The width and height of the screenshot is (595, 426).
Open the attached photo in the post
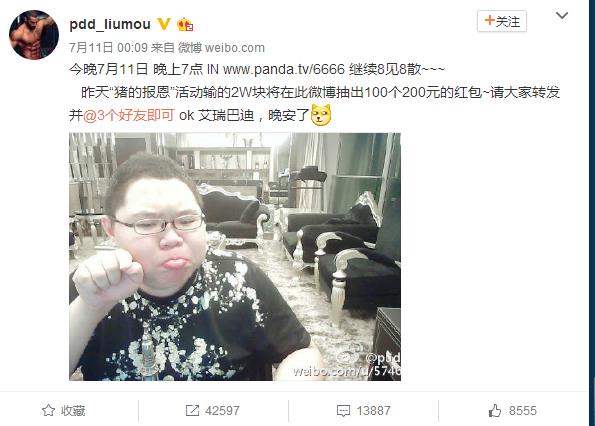click(x=235, y=256)
